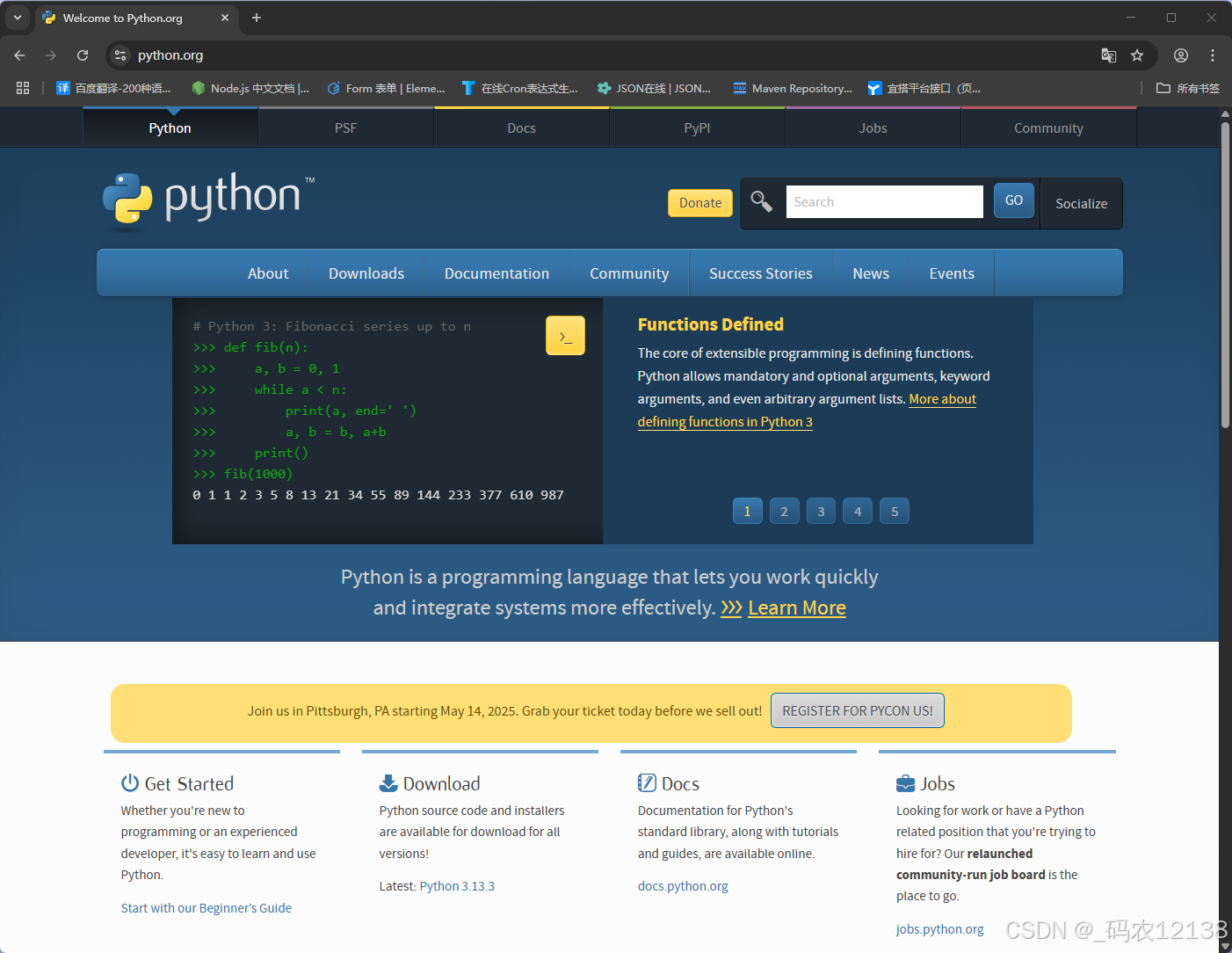Open the About navigation menu
This screenshot has height=953, width=1232.
268,273
